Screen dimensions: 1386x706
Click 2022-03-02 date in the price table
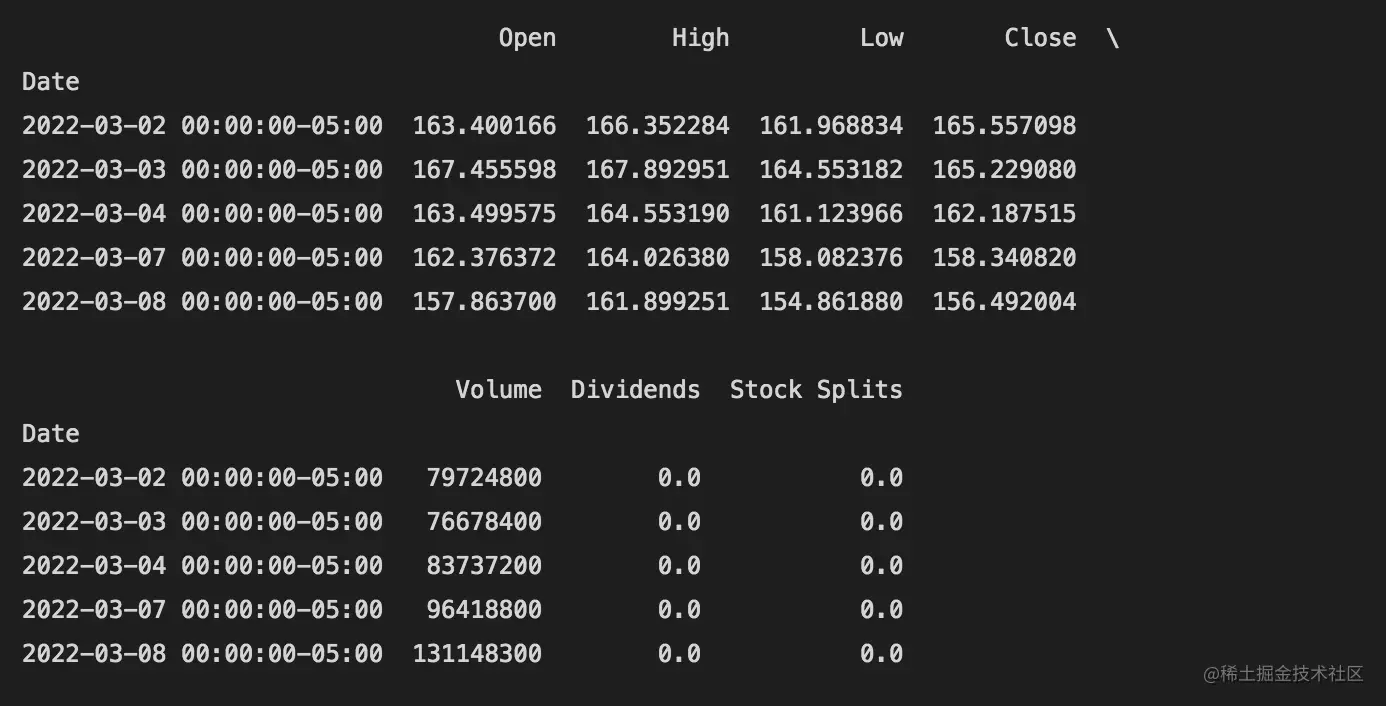202,126
